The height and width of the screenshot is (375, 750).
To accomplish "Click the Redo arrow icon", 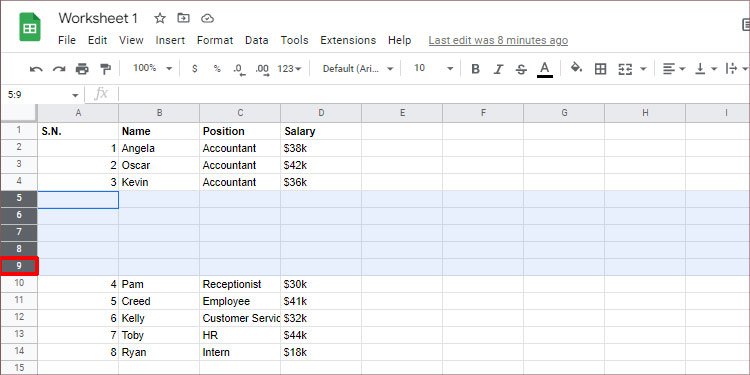I will [x=59, y=69].
